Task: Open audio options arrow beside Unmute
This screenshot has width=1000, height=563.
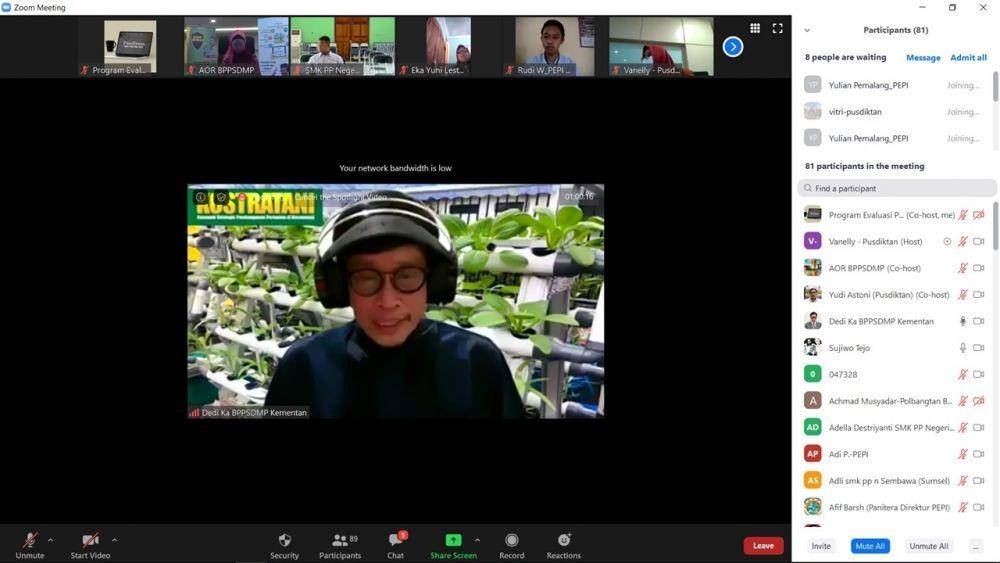Action: tap(50, 540)
